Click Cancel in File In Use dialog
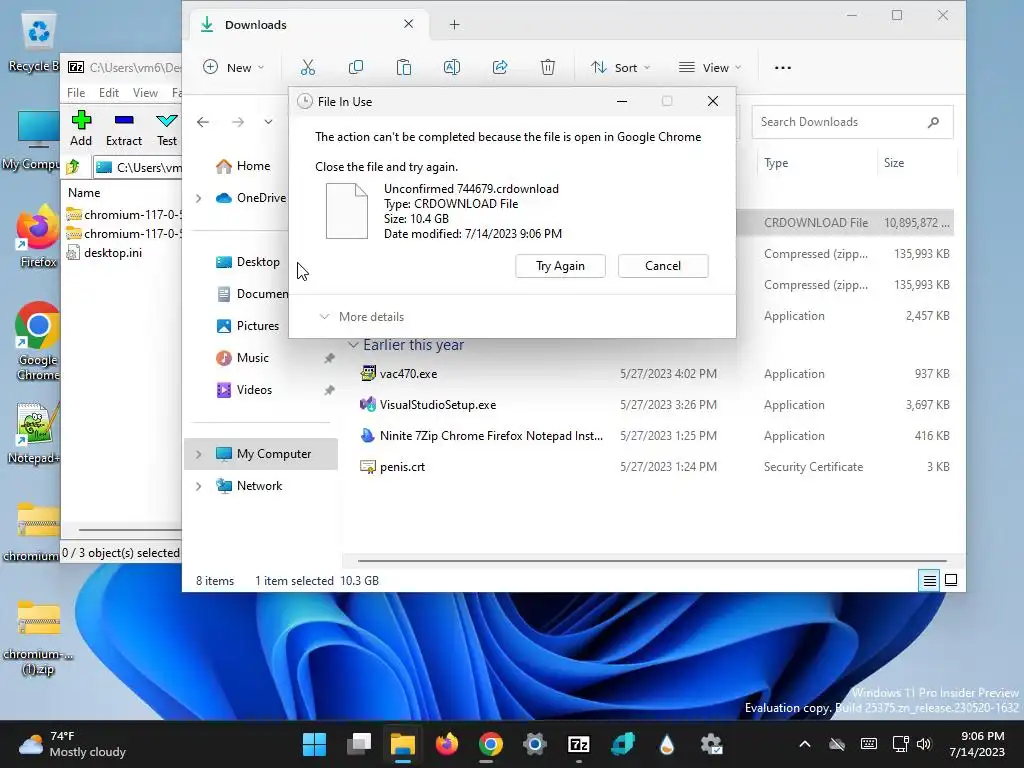Viewport: 1024px width, 768px height. (x=663, y=266)
